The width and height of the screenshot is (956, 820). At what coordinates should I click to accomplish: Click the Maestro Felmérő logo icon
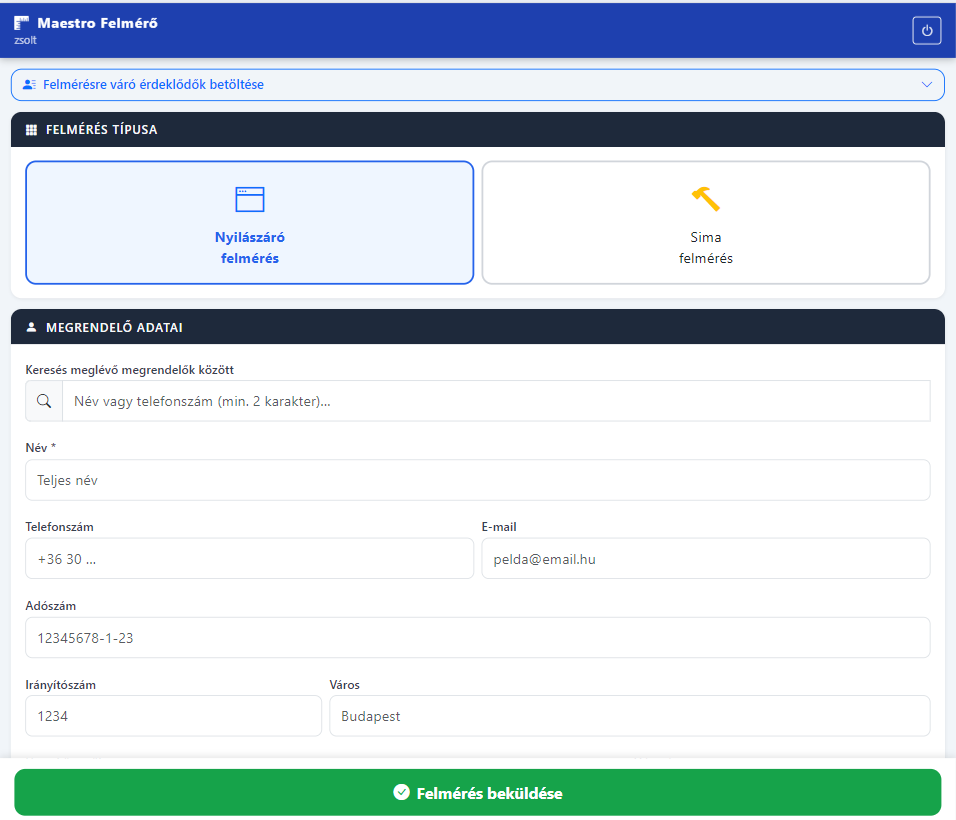coord(22,23)
